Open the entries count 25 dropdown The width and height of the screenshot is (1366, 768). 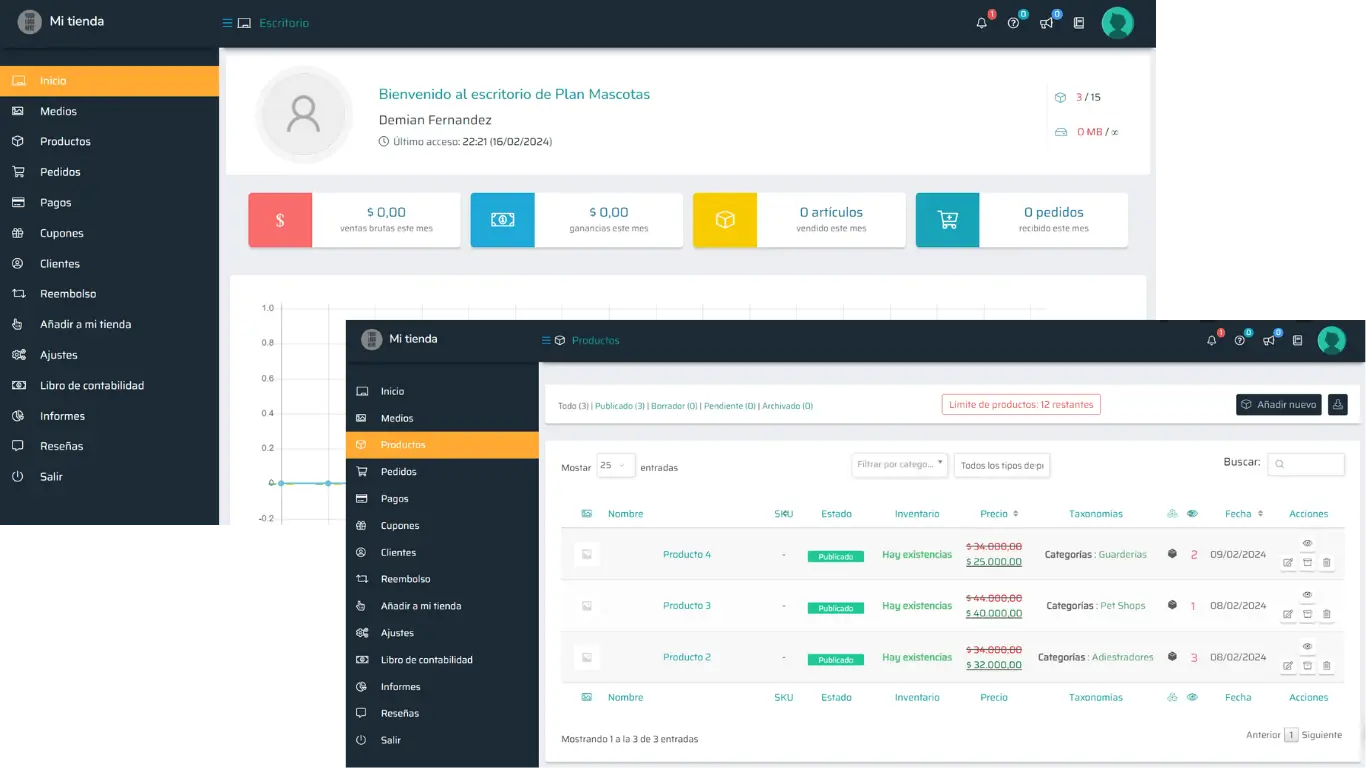point(615,465)
